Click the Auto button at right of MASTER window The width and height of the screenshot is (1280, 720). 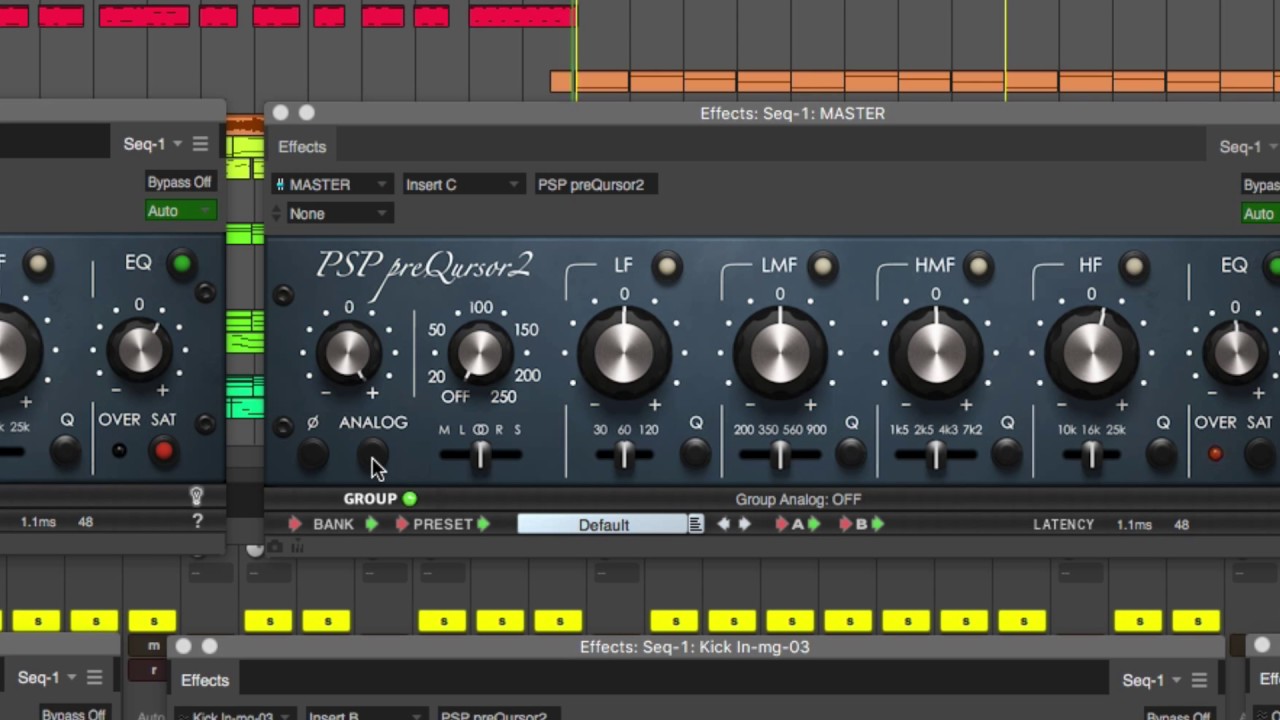pyautogui.click(x=1259, y=214)
